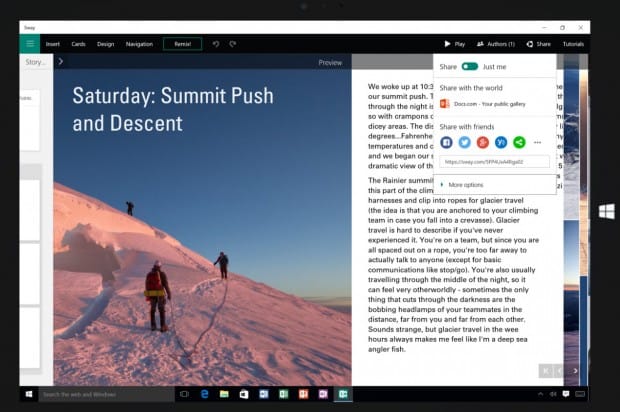Open Microsoft Edge from the taskbar
Screen dimensions: 620x412
coord(204,394)
